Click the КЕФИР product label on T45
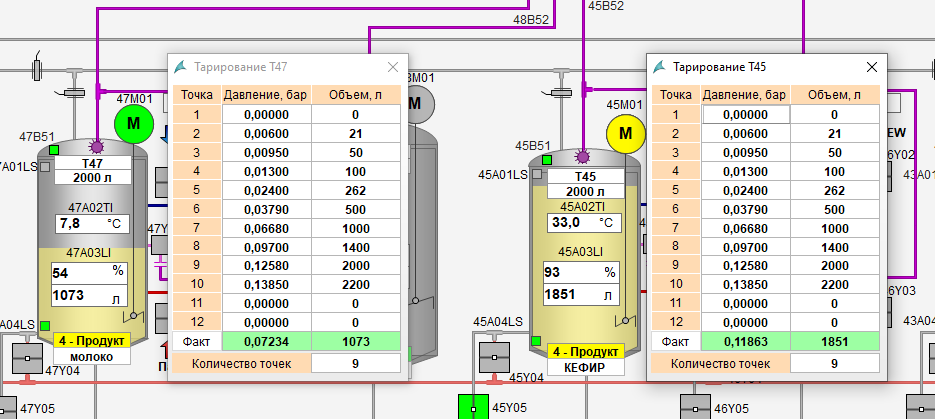Screen dimensions: 935x419 tap(583, 367)
